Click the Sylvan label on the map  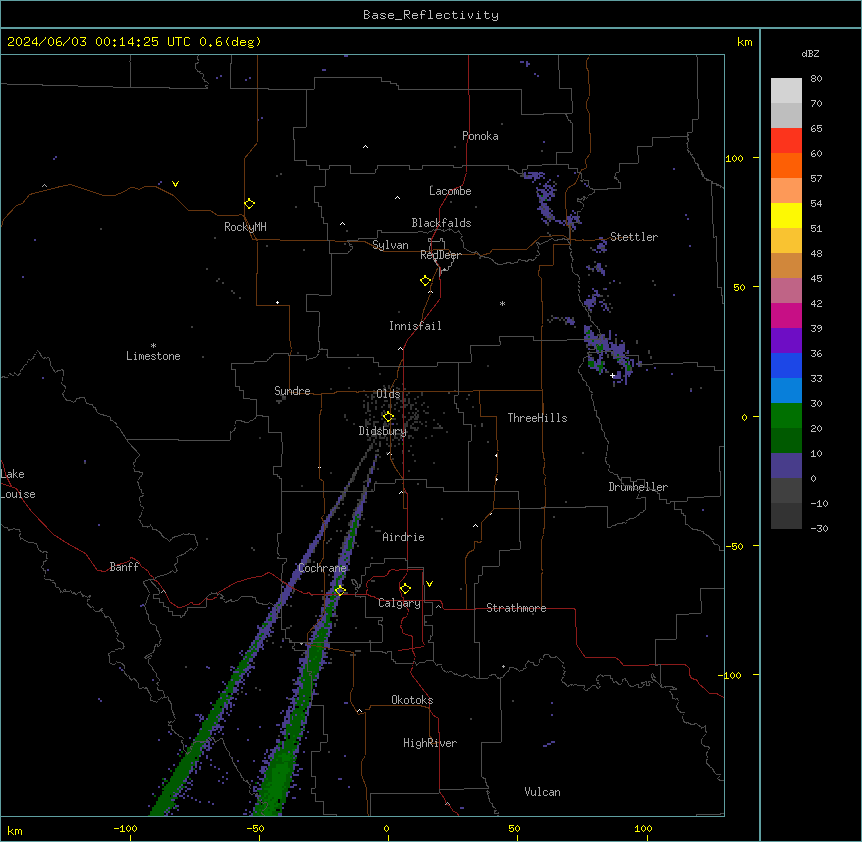(x=390, y=245)
